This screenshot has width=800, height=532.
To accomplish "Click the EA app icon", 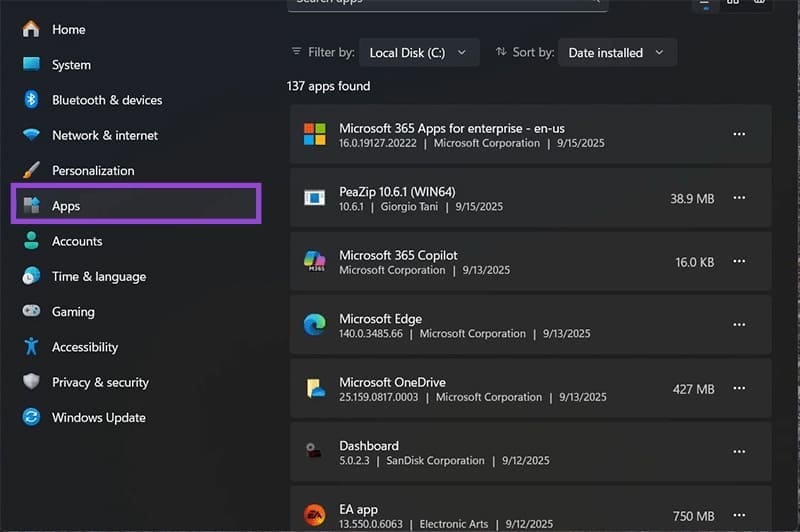I will click(x=315, y=515).
